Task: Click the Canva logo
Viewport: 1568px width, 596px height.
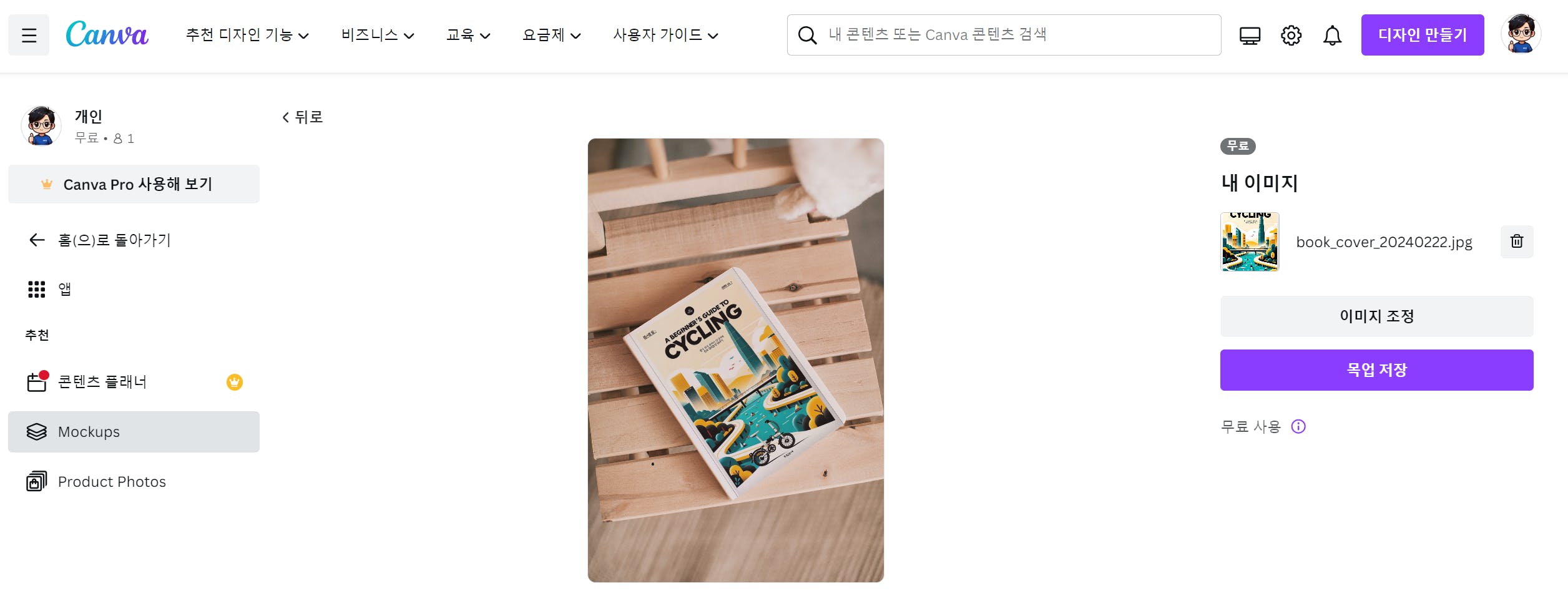Action: pos(107,34)
